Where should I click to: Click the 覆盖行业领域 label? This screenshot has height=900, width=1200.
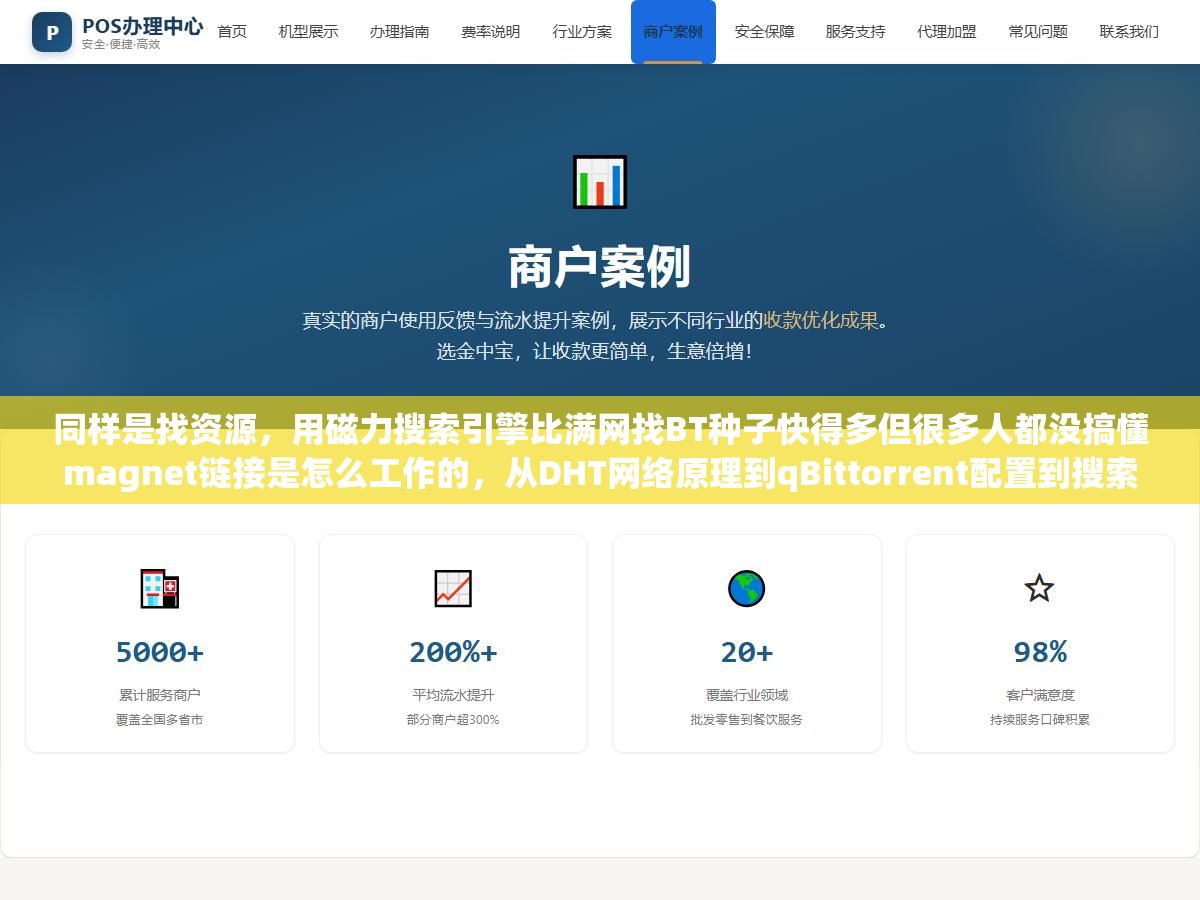pyautogui.click(x=747, y=695)
